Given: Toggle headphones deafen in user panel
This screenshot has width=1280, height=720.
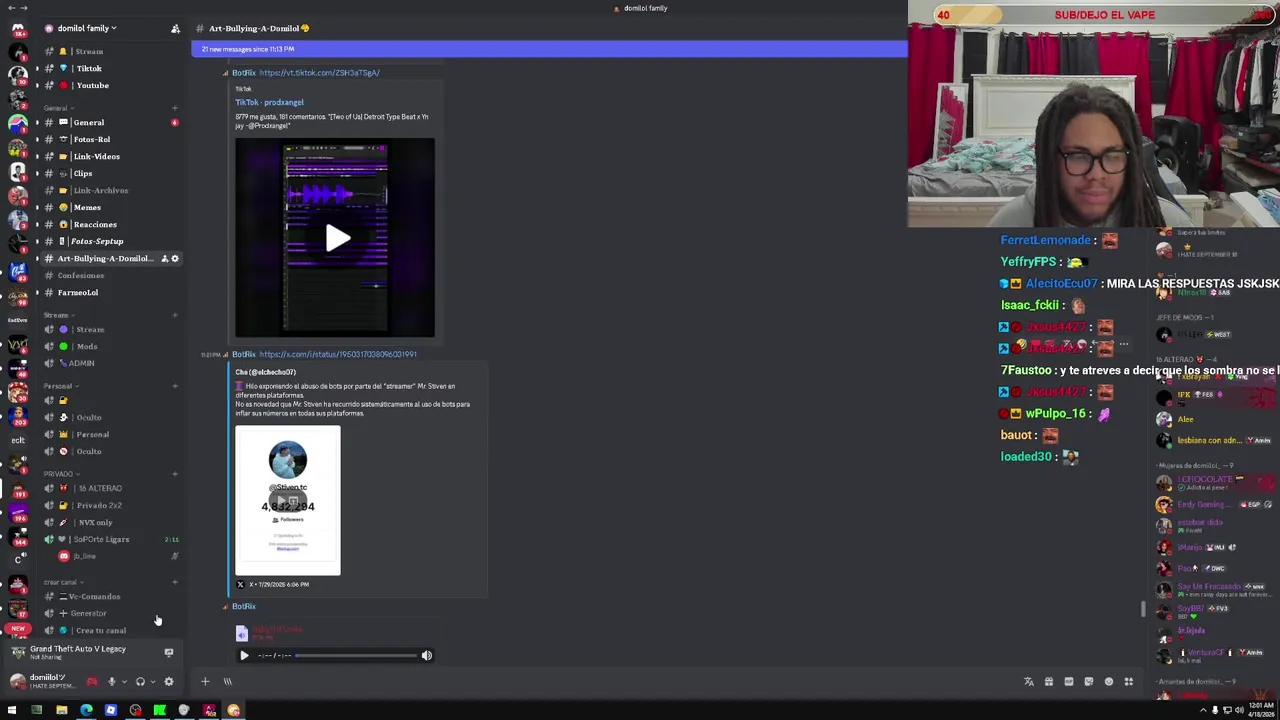Looking at the screenshot, I should click(140, 682).
